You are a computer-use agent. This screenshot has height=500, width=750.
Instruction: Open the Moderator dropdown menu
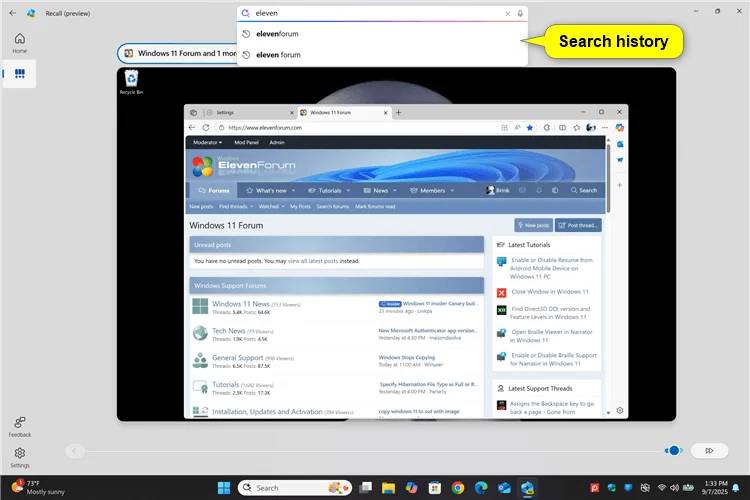click(208, 143)
